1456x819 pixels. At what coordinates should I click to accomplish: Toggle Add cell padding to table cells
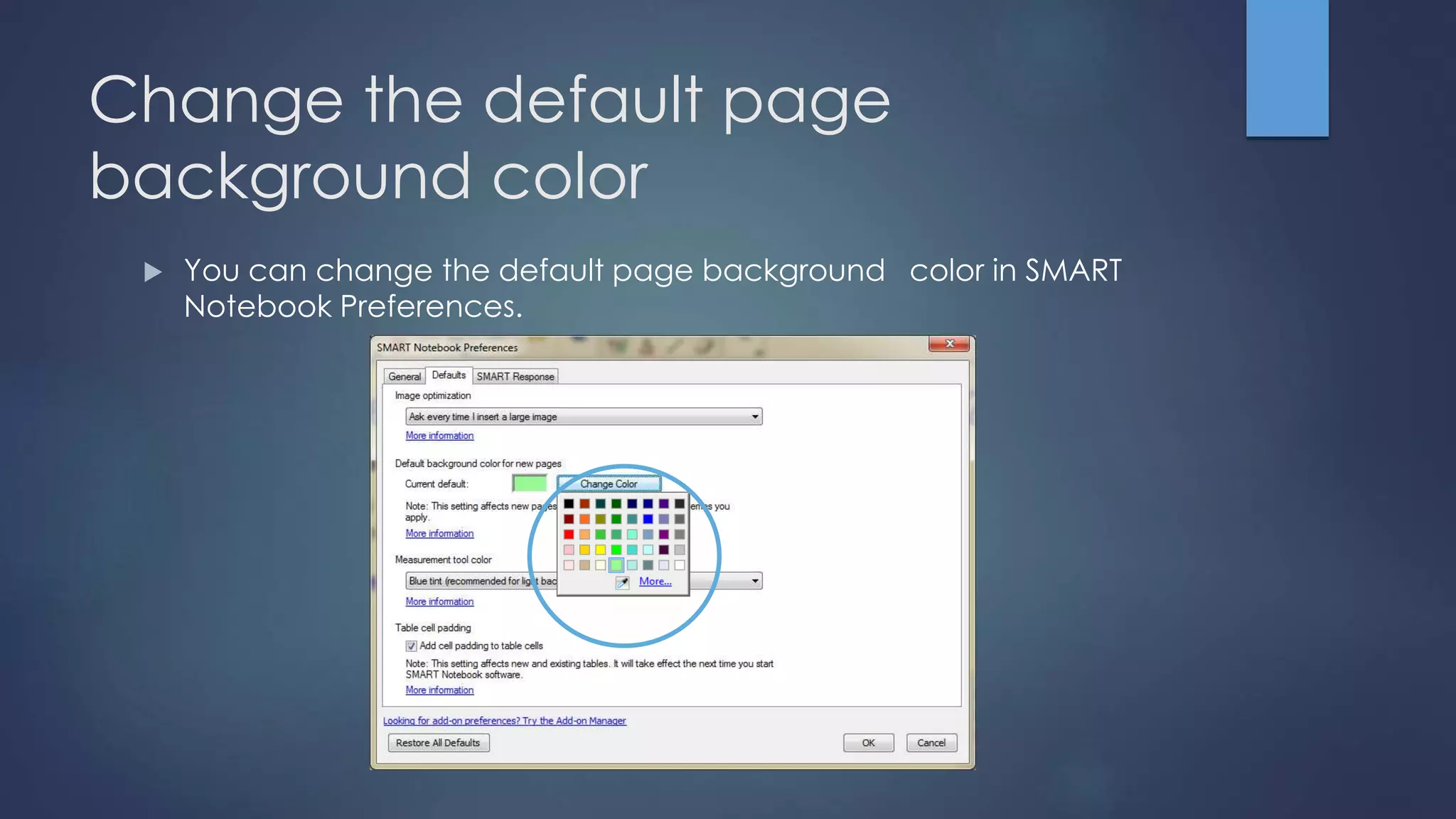tap(411, 646)
